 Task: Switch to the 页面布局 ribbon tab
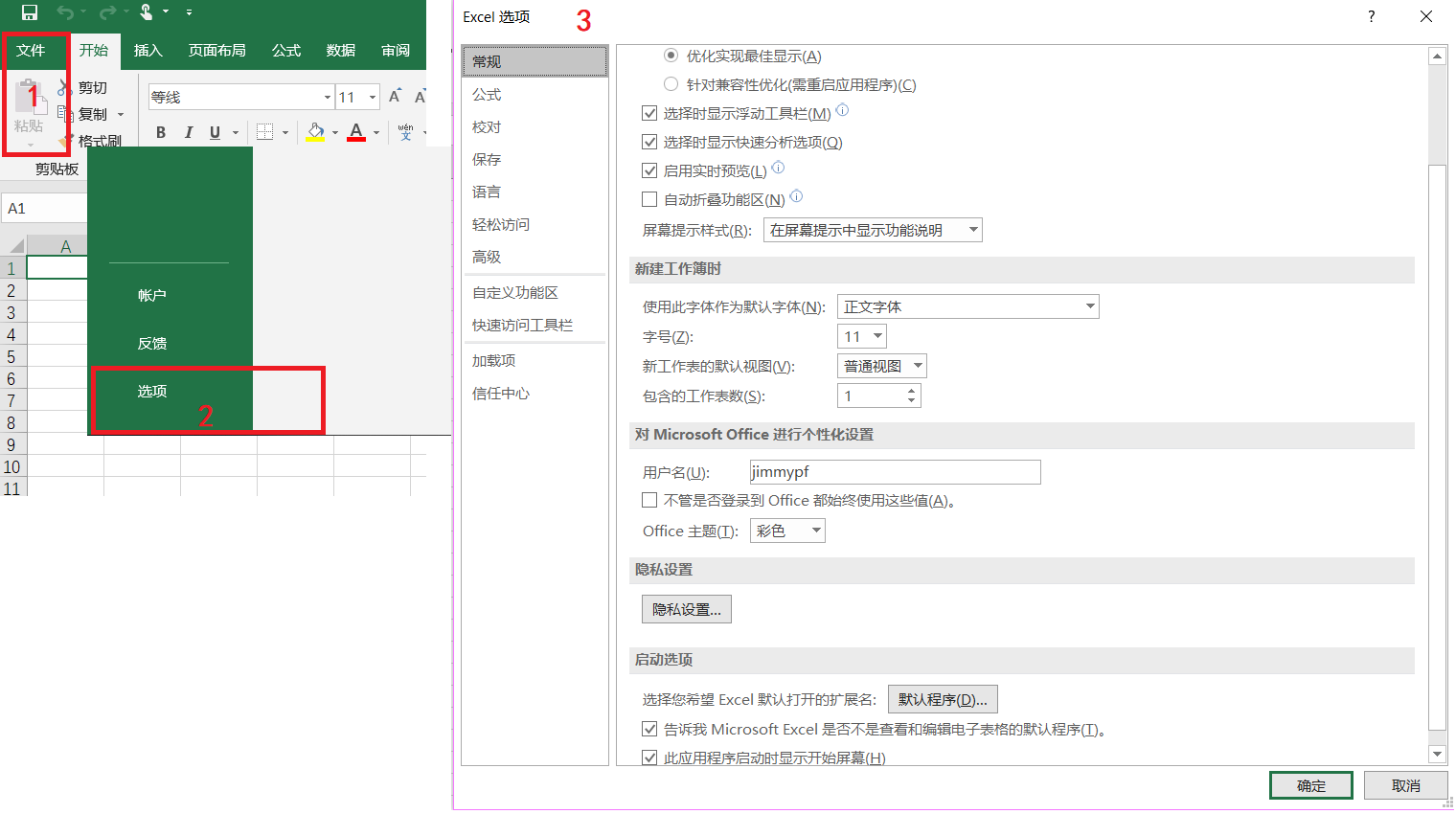[217, 50]
